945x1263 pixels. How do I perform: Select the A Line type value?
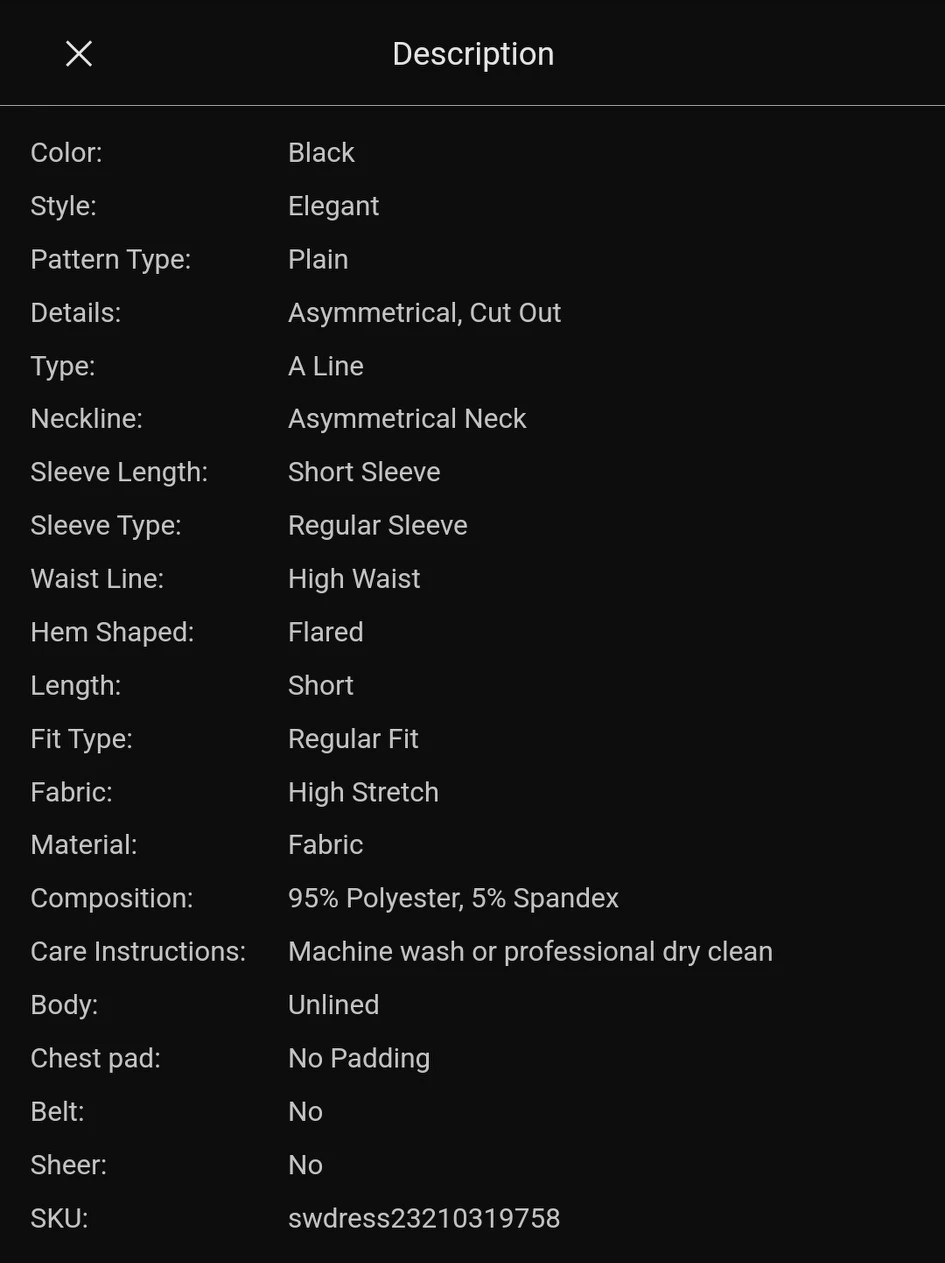(325, 366)
